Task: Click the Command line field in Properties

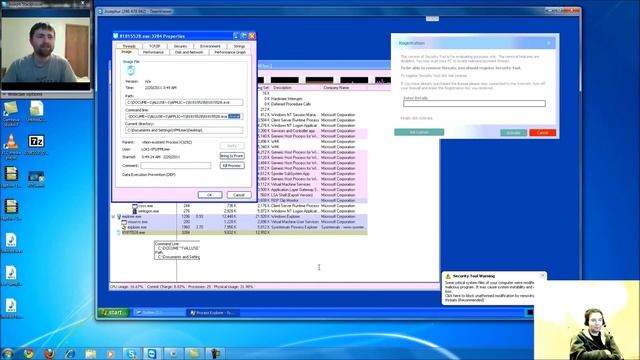Action: [184, 116]
